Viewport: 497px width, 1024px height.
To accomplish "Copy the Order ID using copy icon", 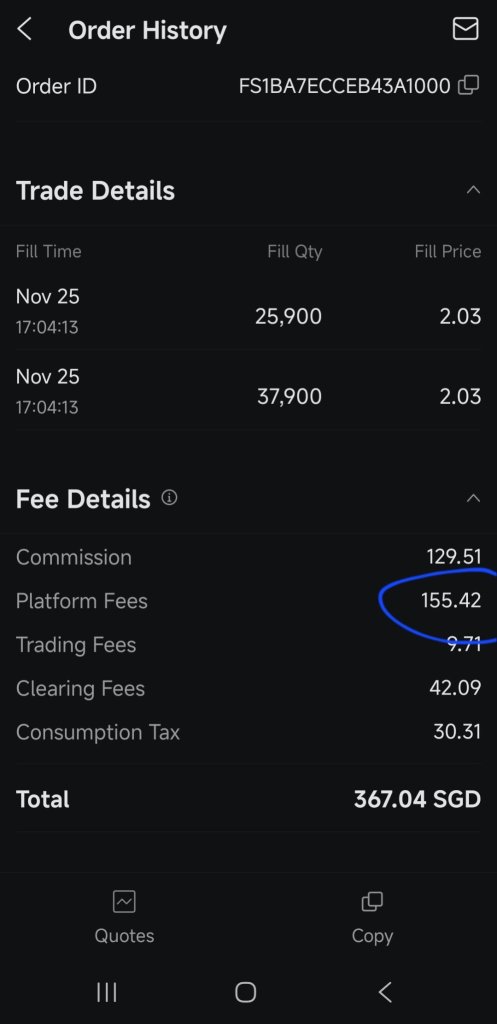I will pyautogui.click(x=468, y=86).
